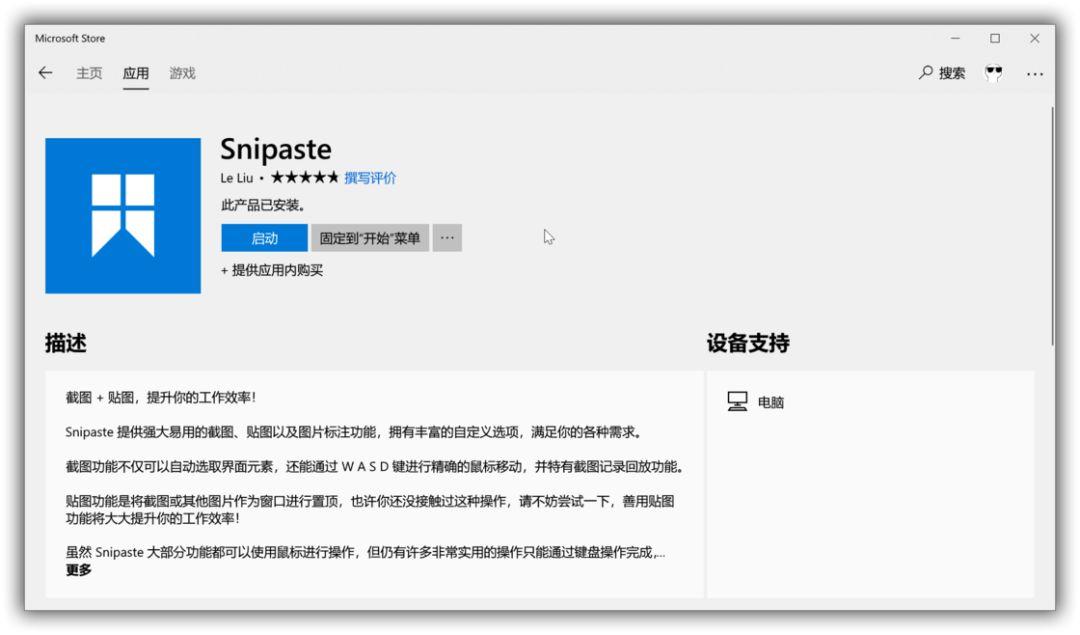Viewport: 1080px width, 635px height.
Task: Click the blue Snipaste app logo
Action: (124, 213)
